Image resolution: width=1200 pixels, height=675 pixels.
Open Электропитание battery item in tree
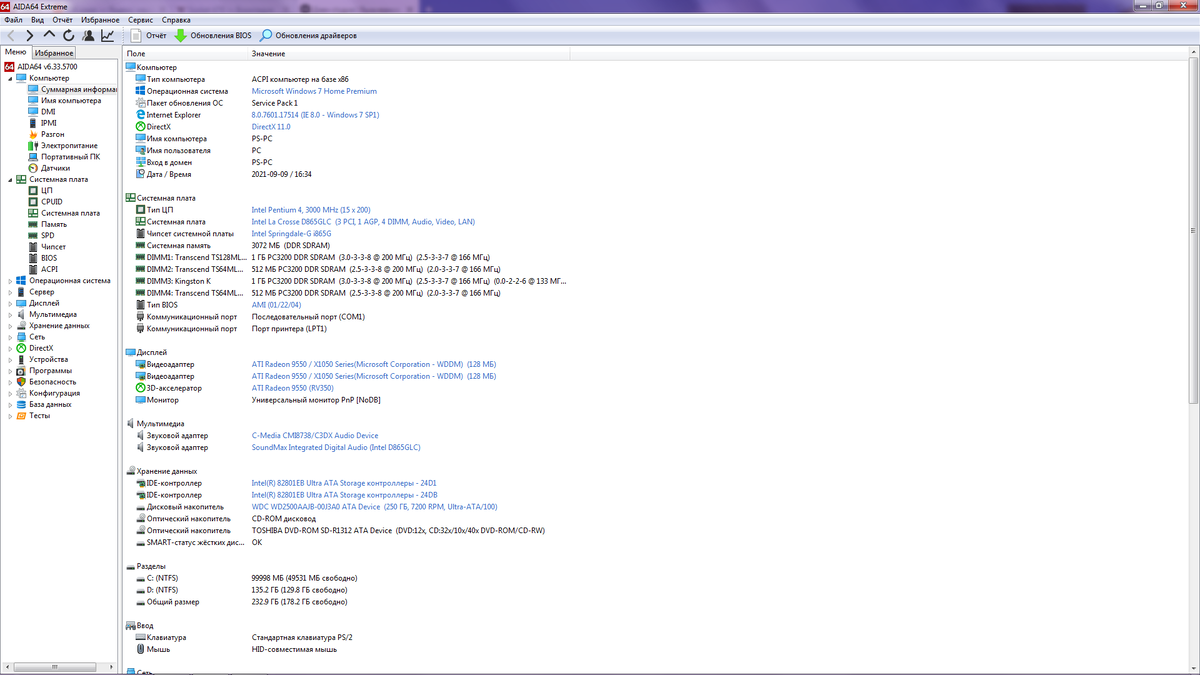tap(62, 145)
